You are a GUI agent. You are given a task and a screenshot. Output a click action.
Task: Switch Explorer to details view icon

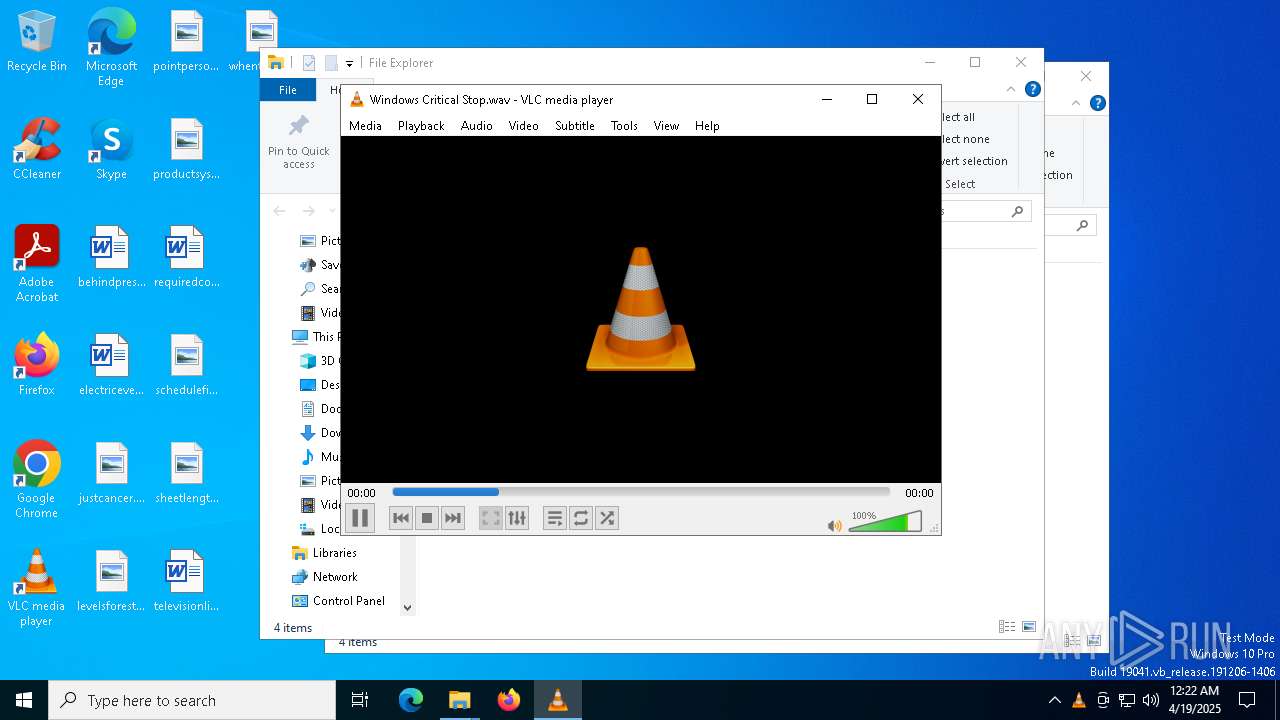[x=1007, y=627]
